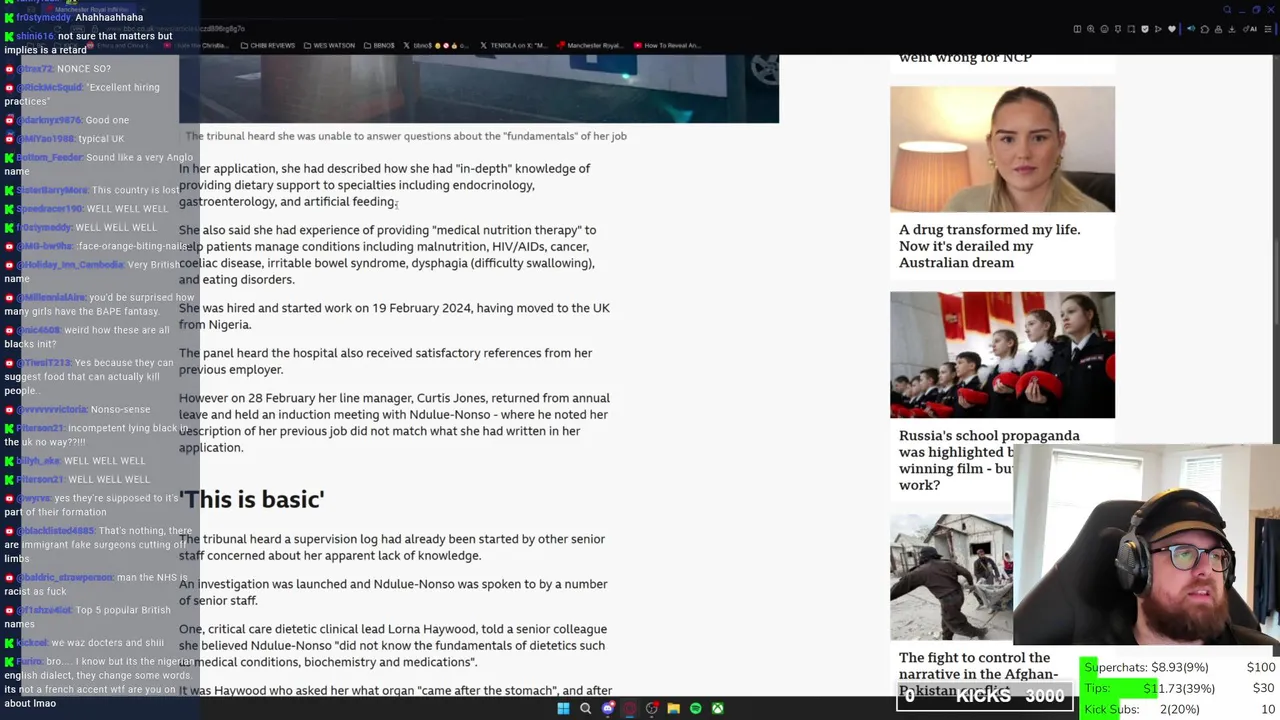The height and width of the screenshot is (720, 1280).
Task: Open CHIBI REVIEWS bookmark folder
Action: point(268,45)
